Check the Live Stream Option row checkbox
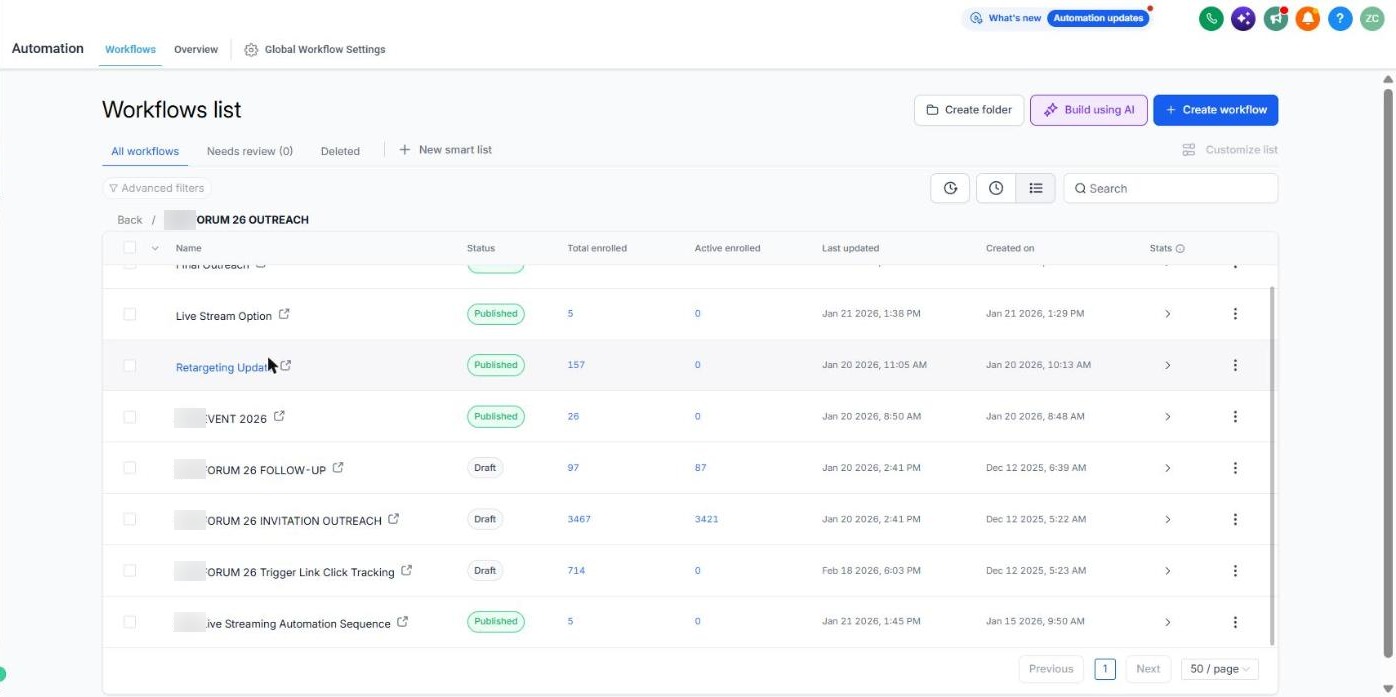Screen dimensions: 1396x697 [130, 314]
